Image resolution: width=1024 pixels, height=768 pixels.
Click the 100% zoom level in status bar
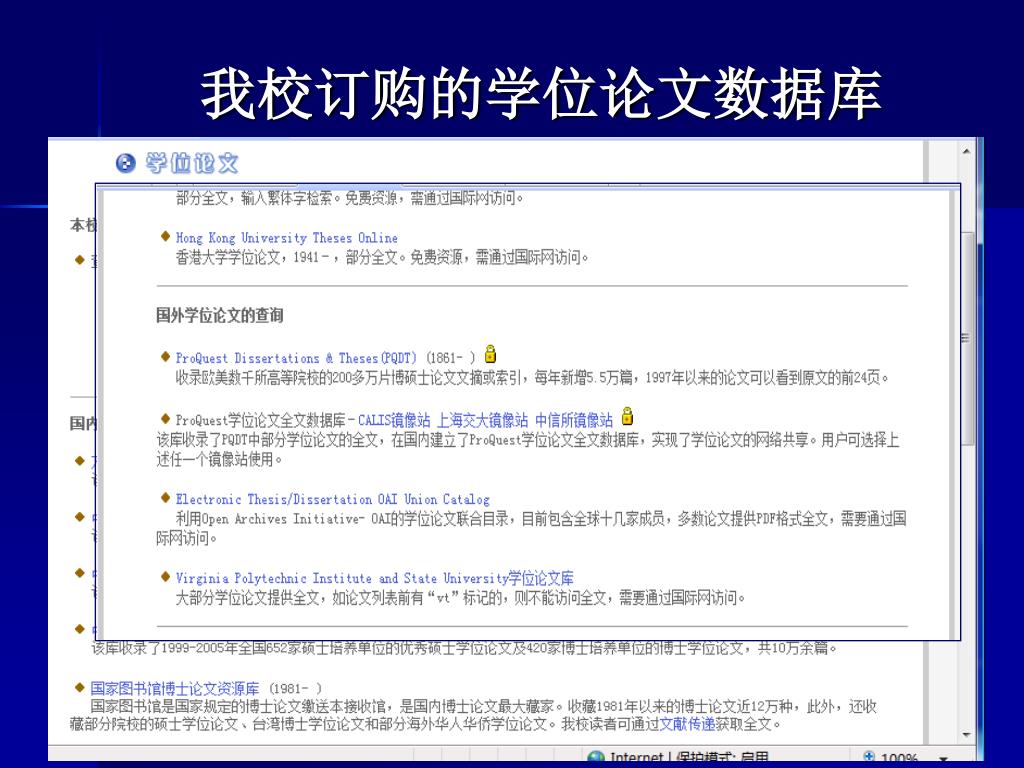899,759
